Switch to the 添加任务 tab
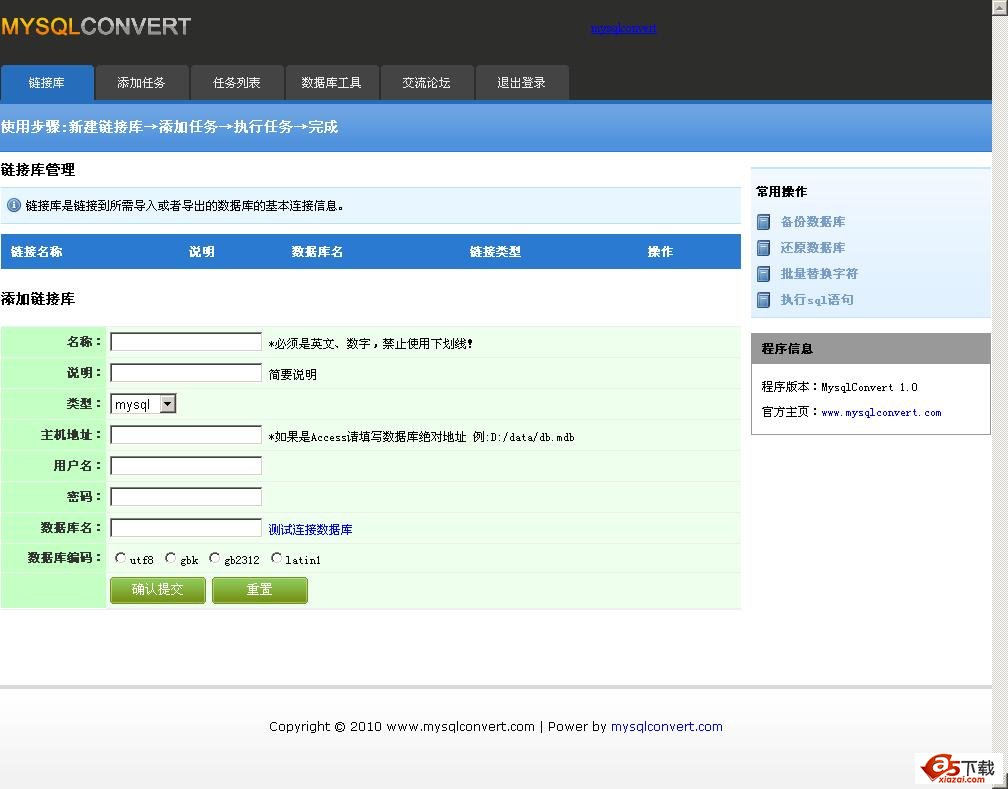Viewport: 1008px width, 789px height. pyautogui.click(x=141, y=83)
